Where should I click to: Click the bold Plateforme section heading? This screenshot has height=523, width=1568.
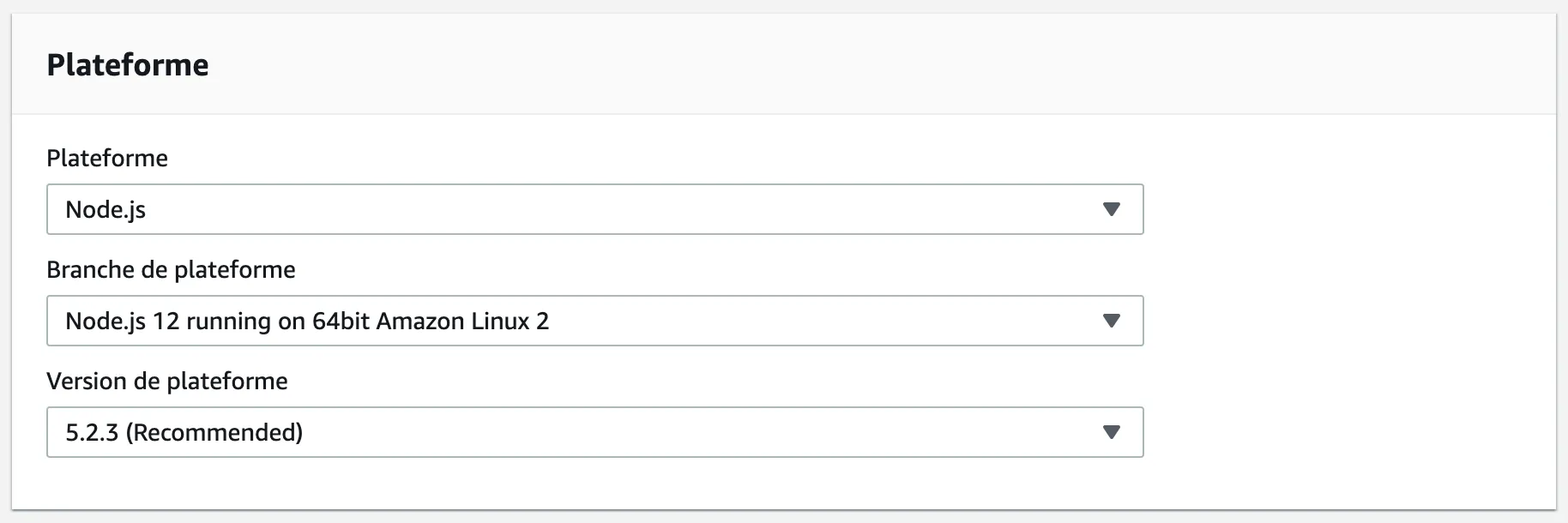128,65
